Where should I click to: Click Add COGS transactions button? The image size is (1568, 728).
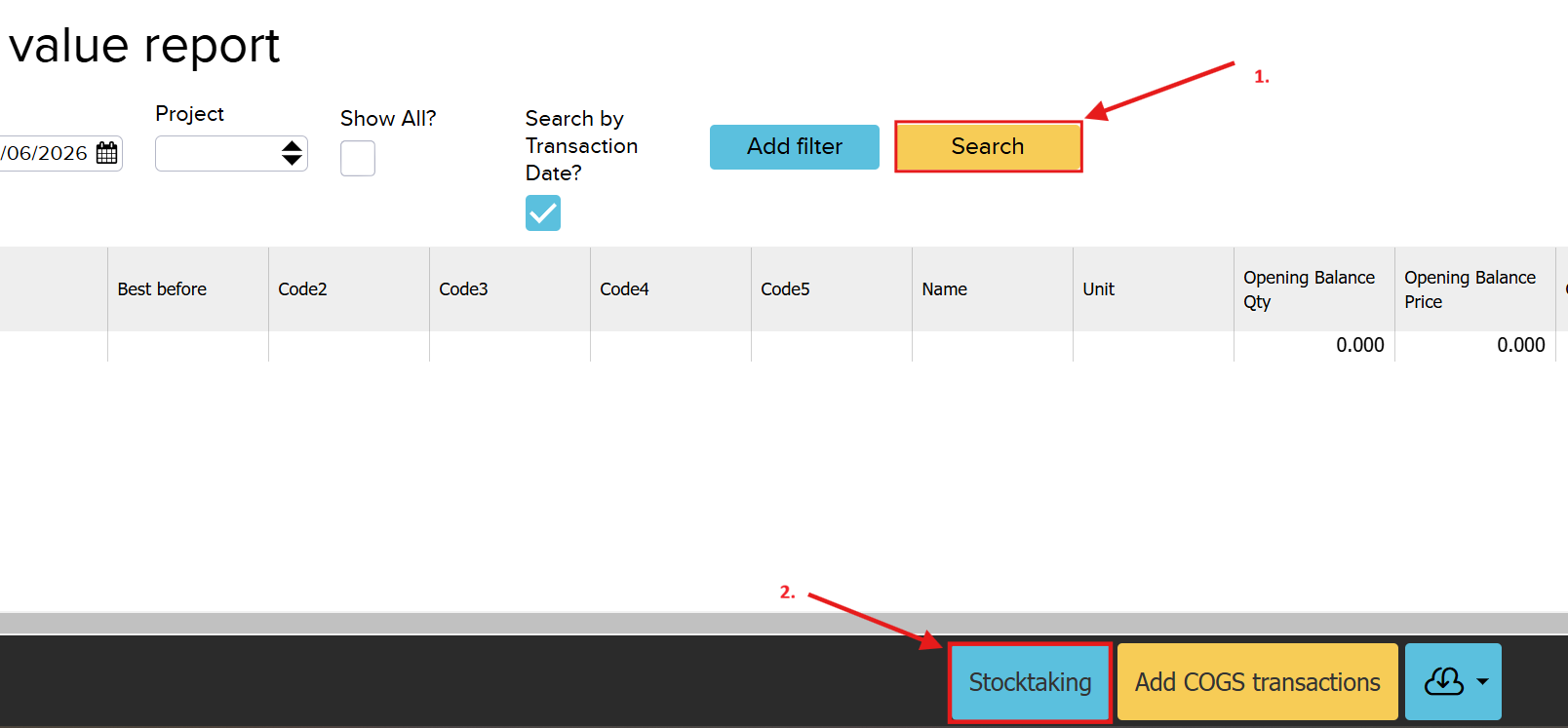(x=1257, y=682)
